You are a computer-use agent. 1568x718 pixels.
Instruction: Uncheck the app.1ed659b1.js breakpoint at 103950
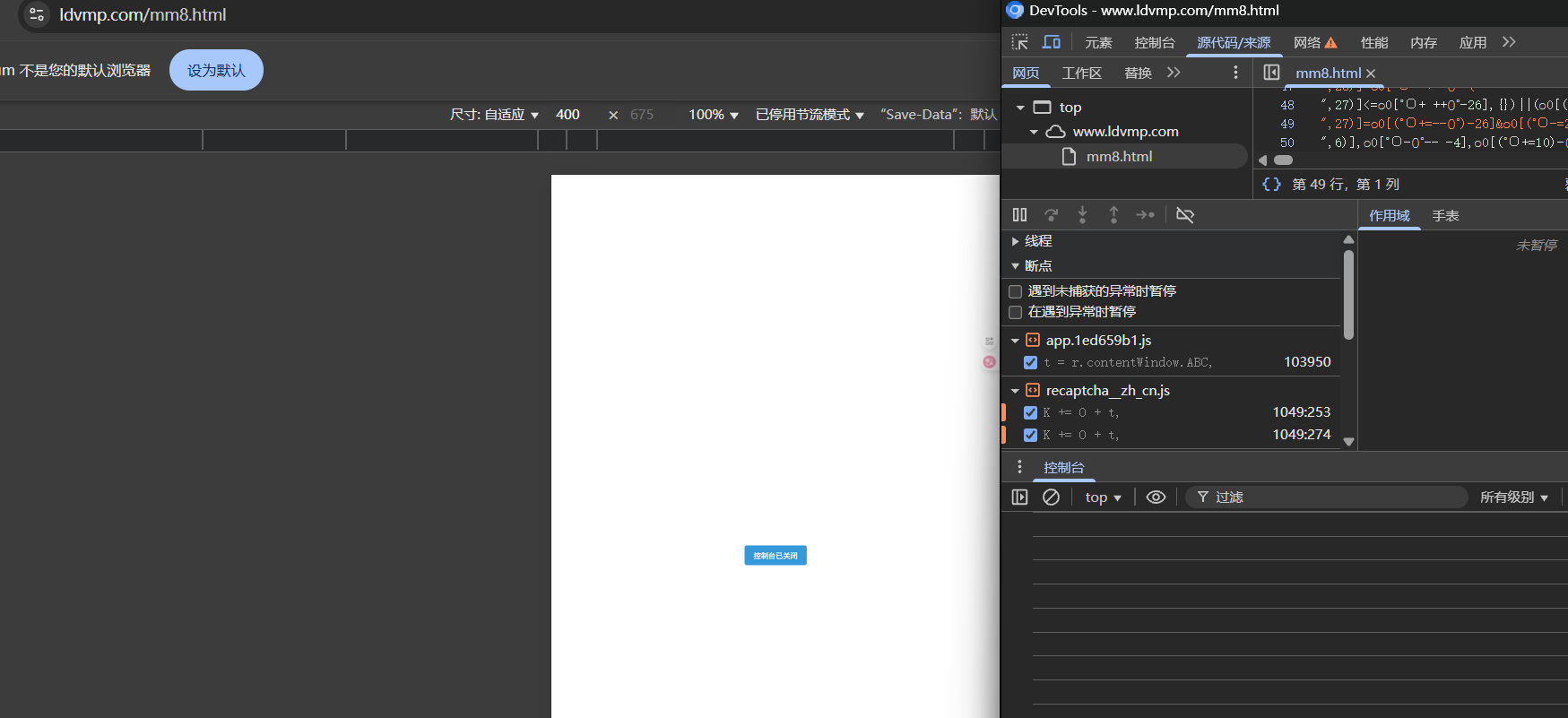(1030, 362)
